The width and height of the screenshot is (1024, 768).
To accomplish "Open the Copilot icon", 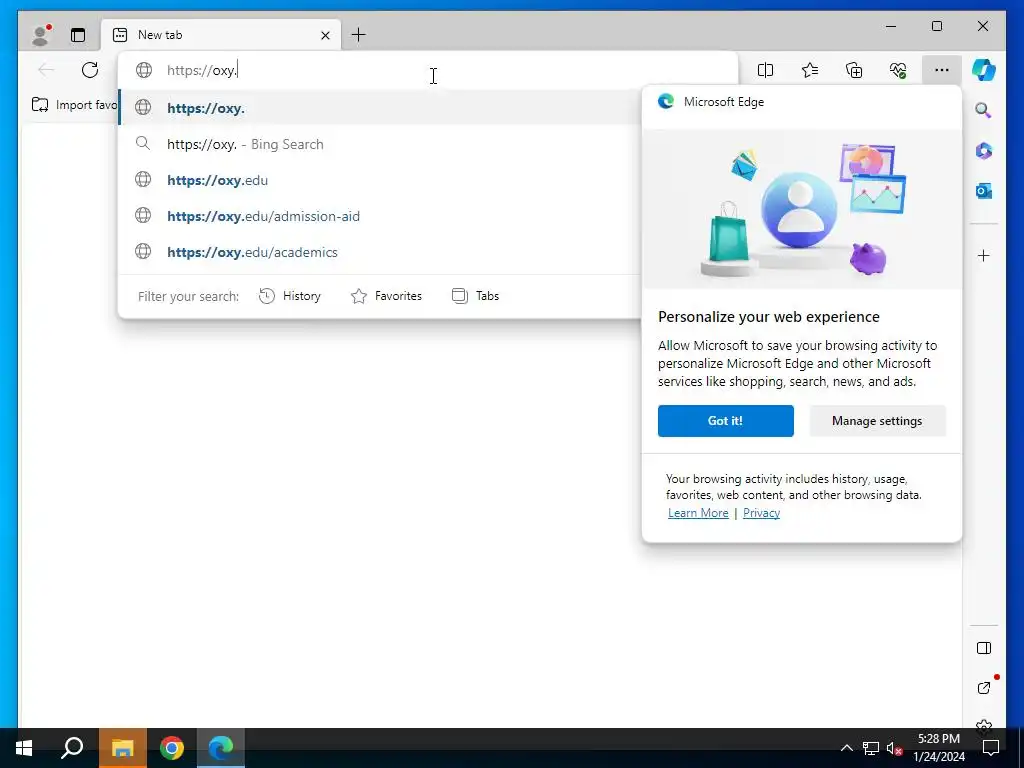I will (x=984, y=70).
